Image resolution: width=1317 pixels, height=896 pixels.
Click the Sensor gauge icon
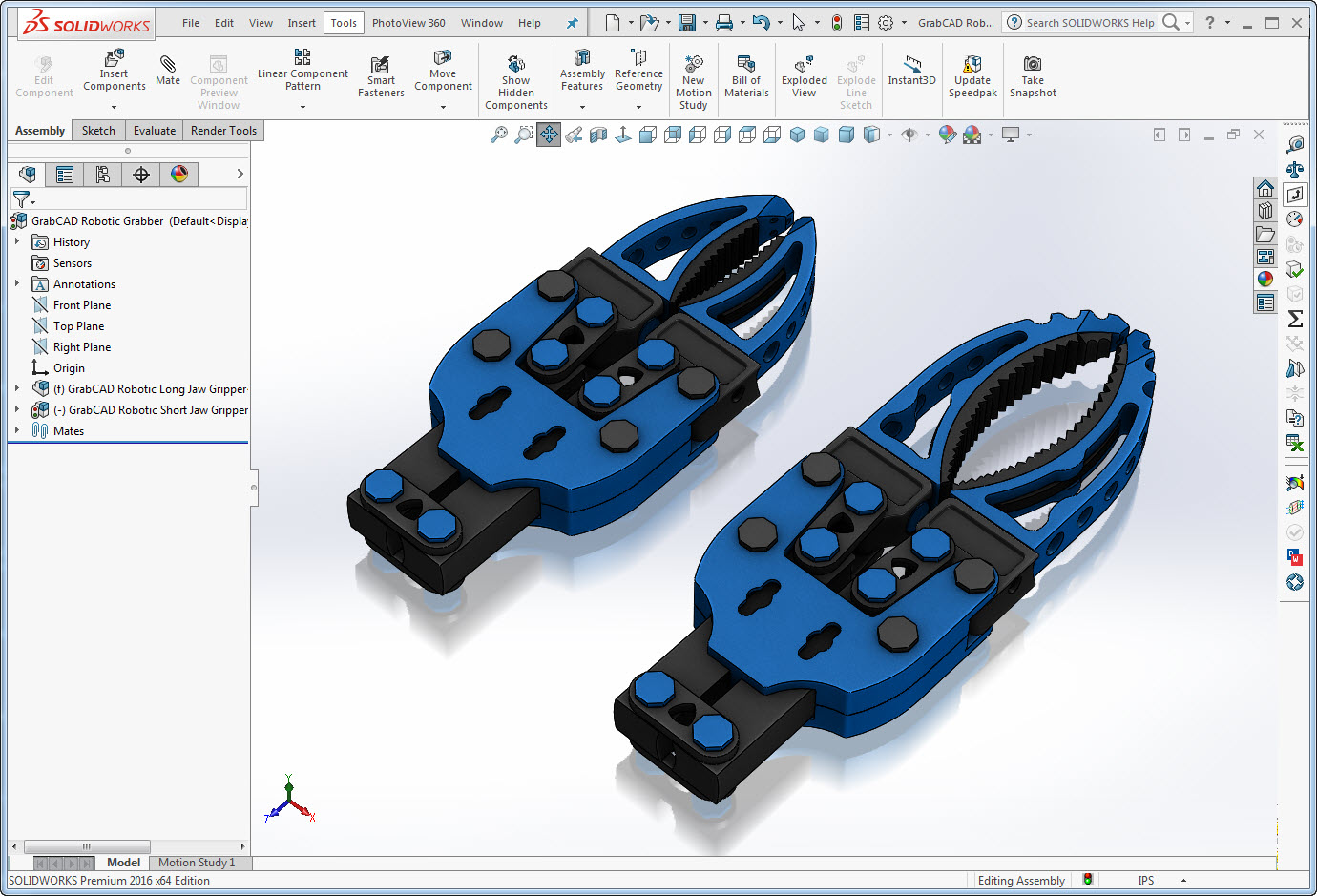click(x=1295, y=219)
